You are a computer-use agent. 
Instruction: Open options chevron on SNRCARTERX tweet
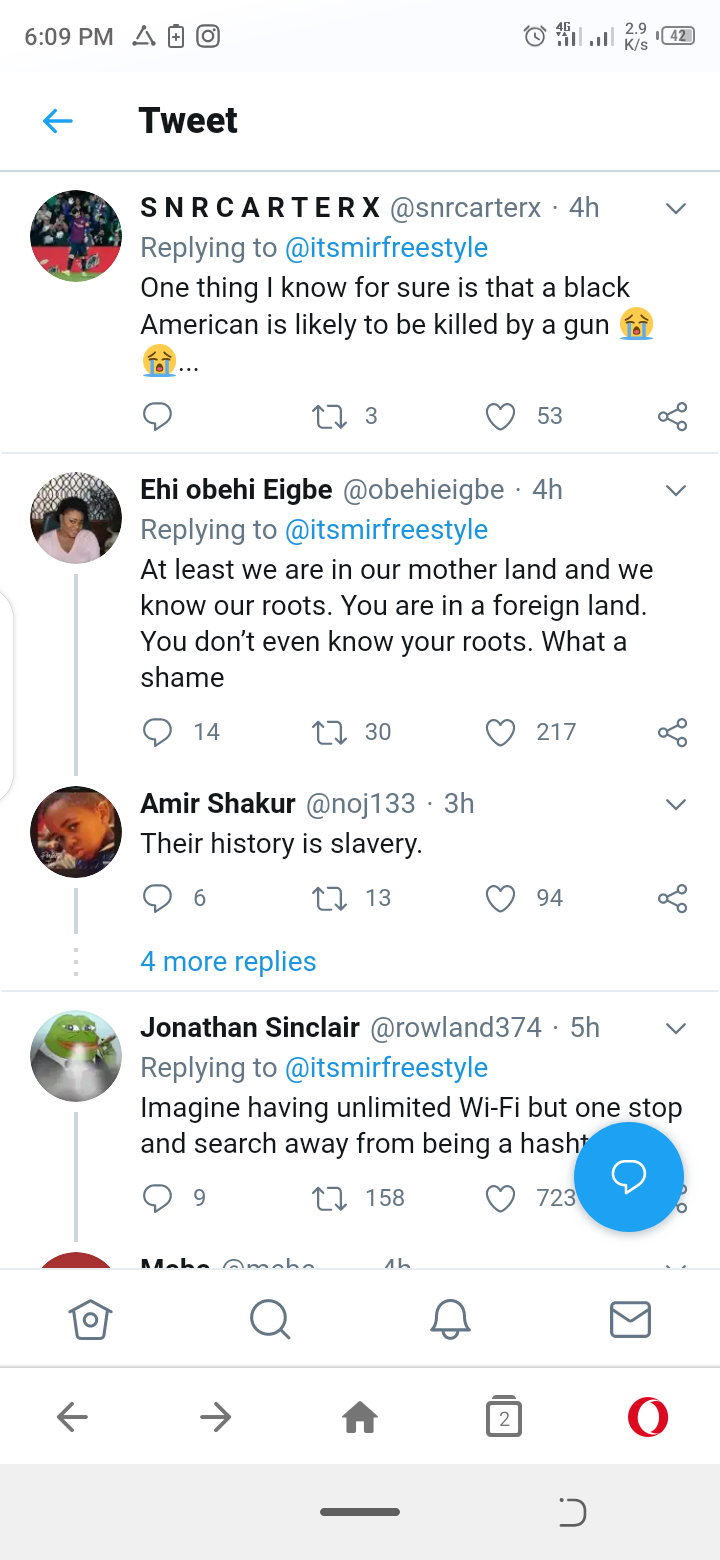(676, 208)
